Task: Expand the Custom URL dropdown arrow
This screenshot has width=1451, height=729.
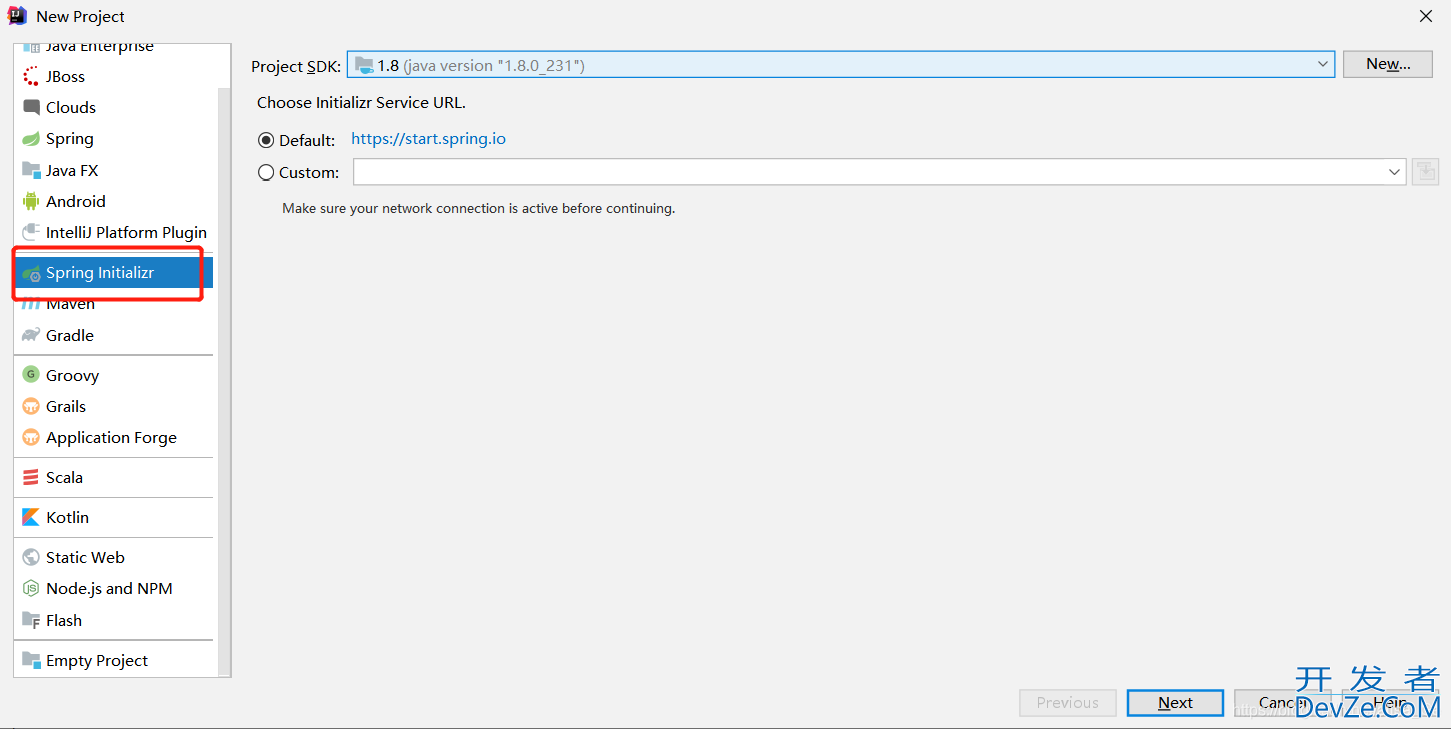Action: (1395, 172)
